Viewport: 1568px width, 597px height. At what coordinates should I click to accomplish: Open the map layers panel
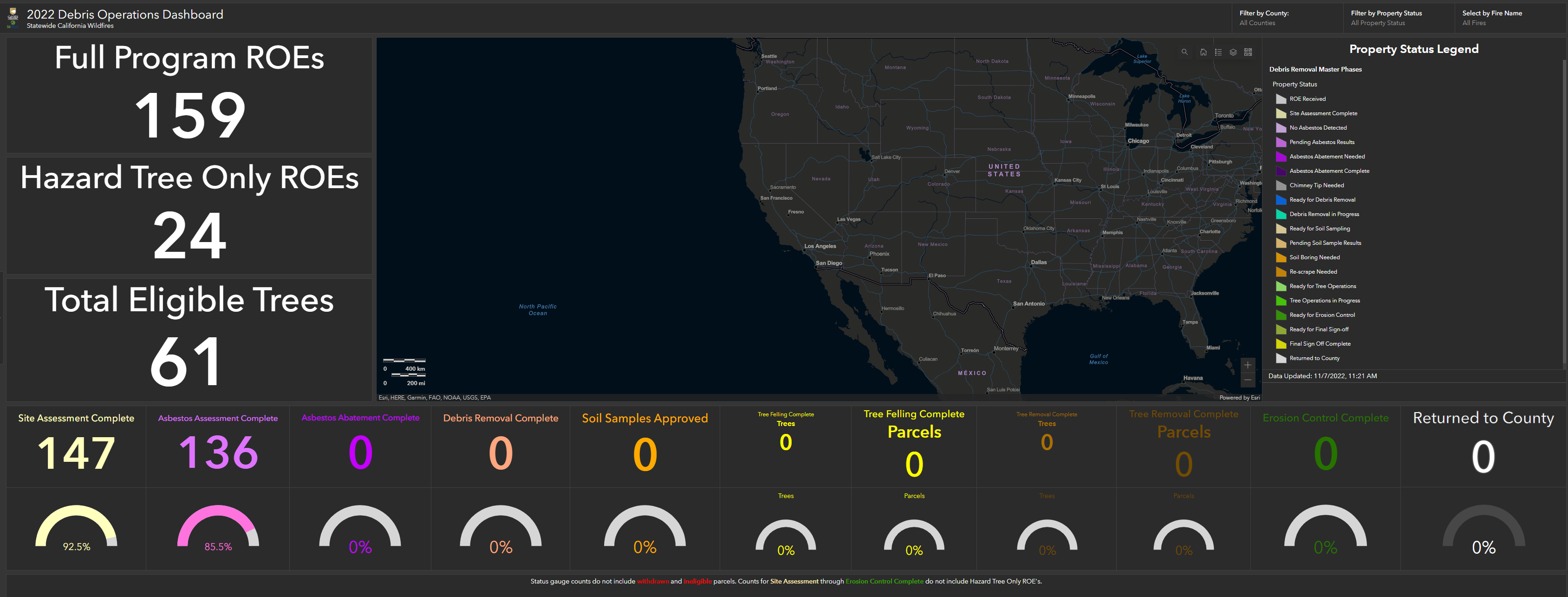click(1233, 52)
